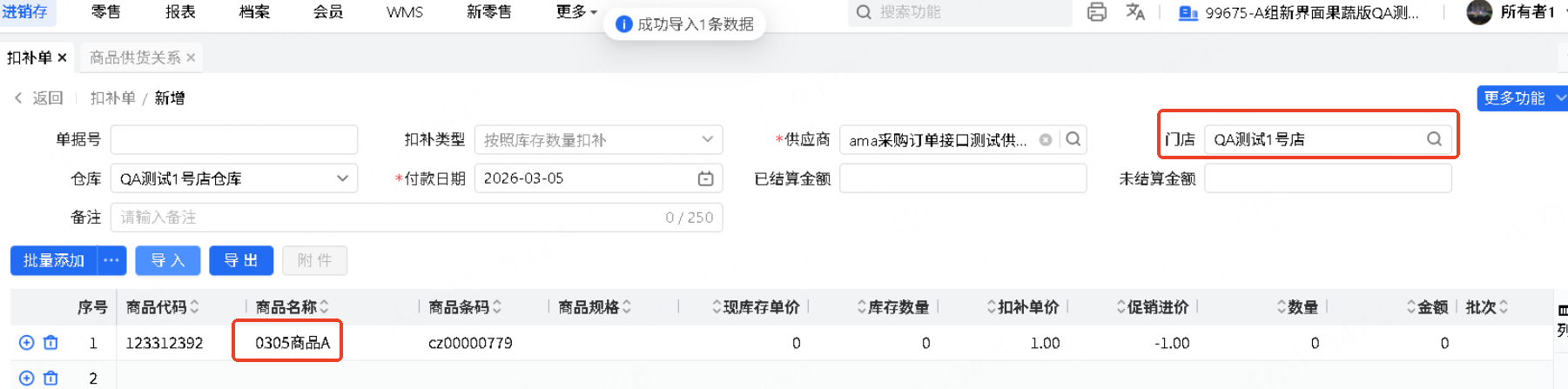Viewport: 1568px width, 389px height.
Task: Close the 扣补单 tab
Action: pyautogui.click(x=62, y=57)
